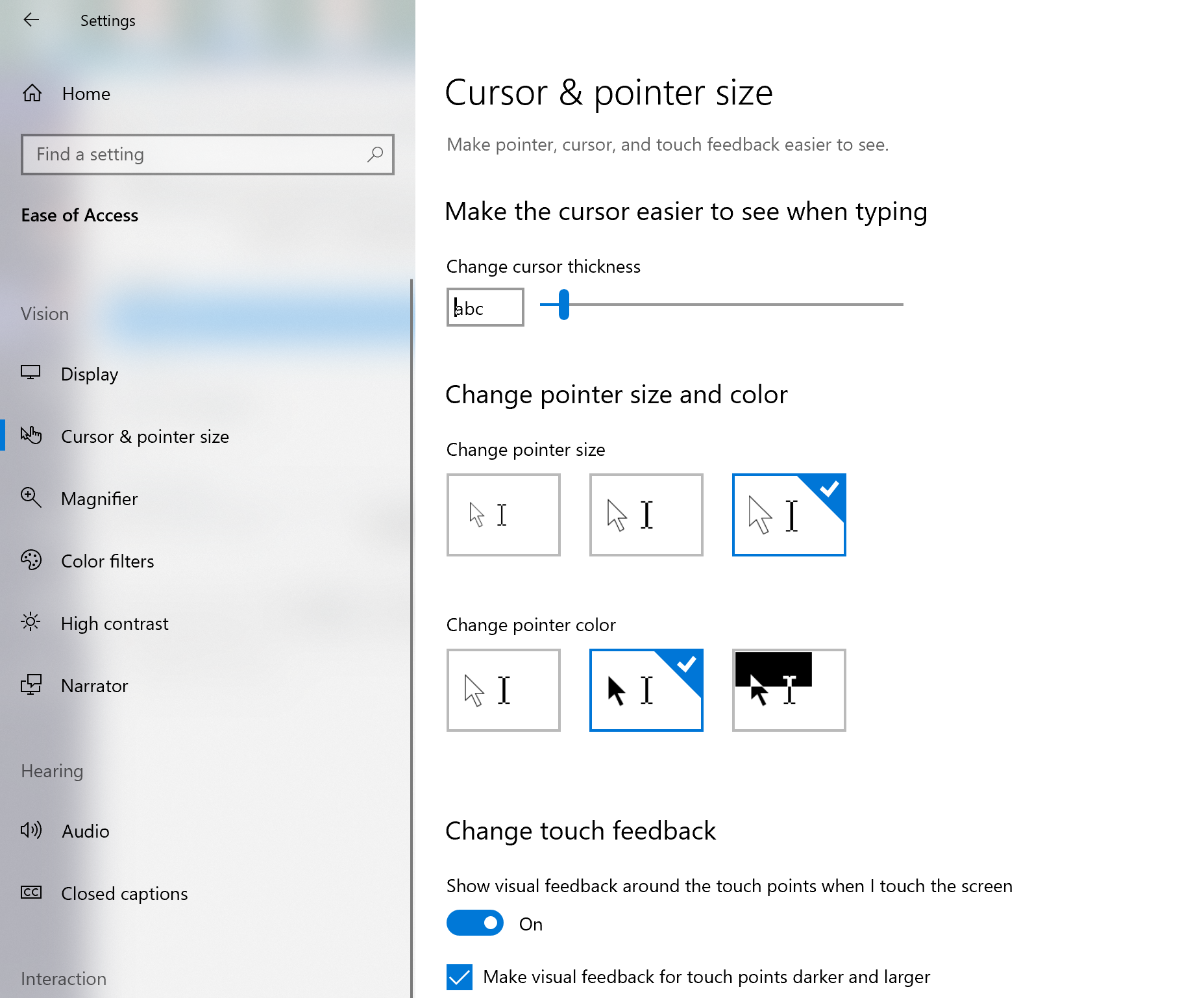Click the Settings window title text
Screen dimensions: 1204x998
pyautogui.click(x=108, y=21)
